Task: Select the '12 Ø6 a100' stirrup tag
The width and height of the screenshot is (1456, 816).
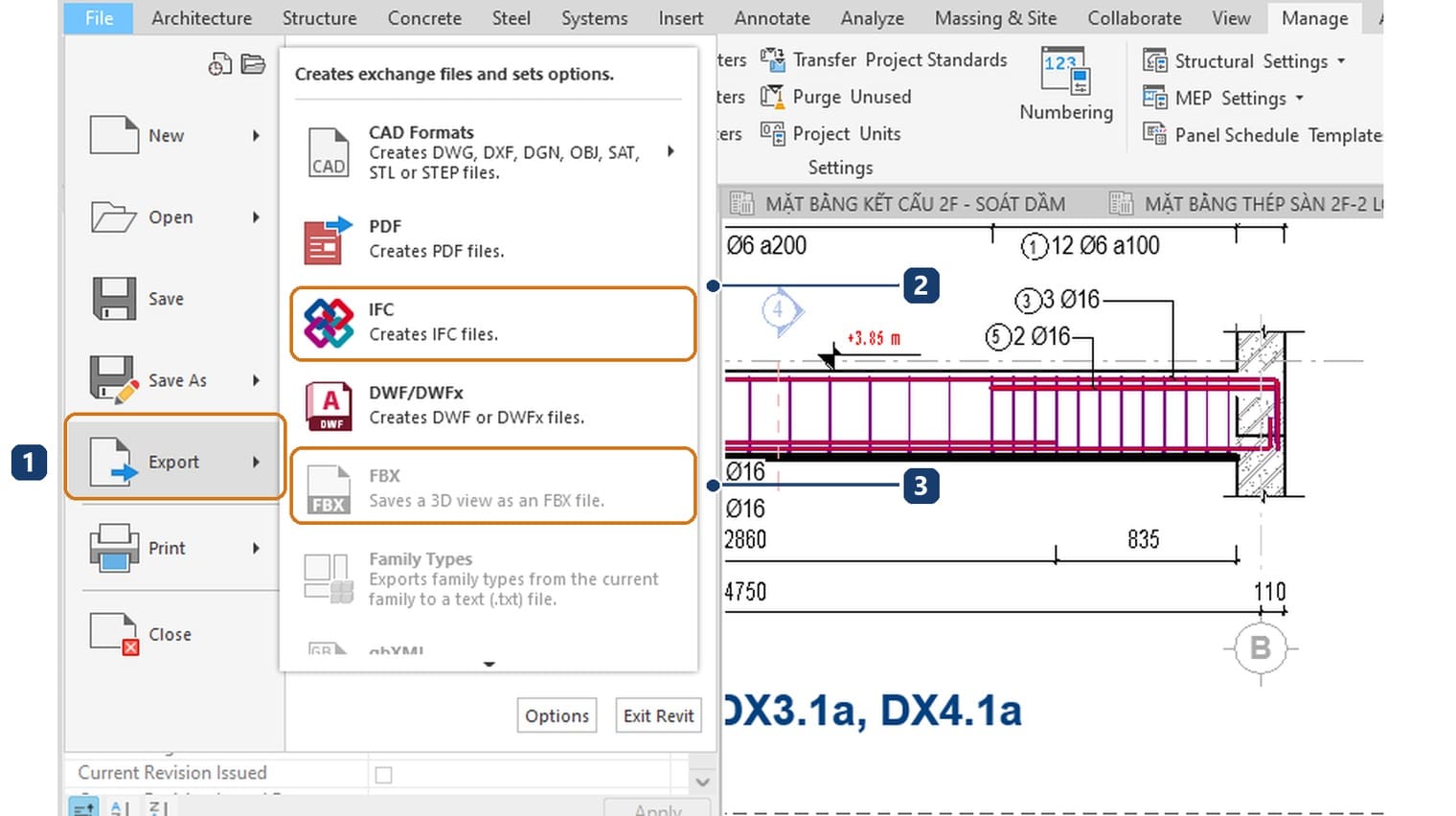Action: click(1090, 246)
